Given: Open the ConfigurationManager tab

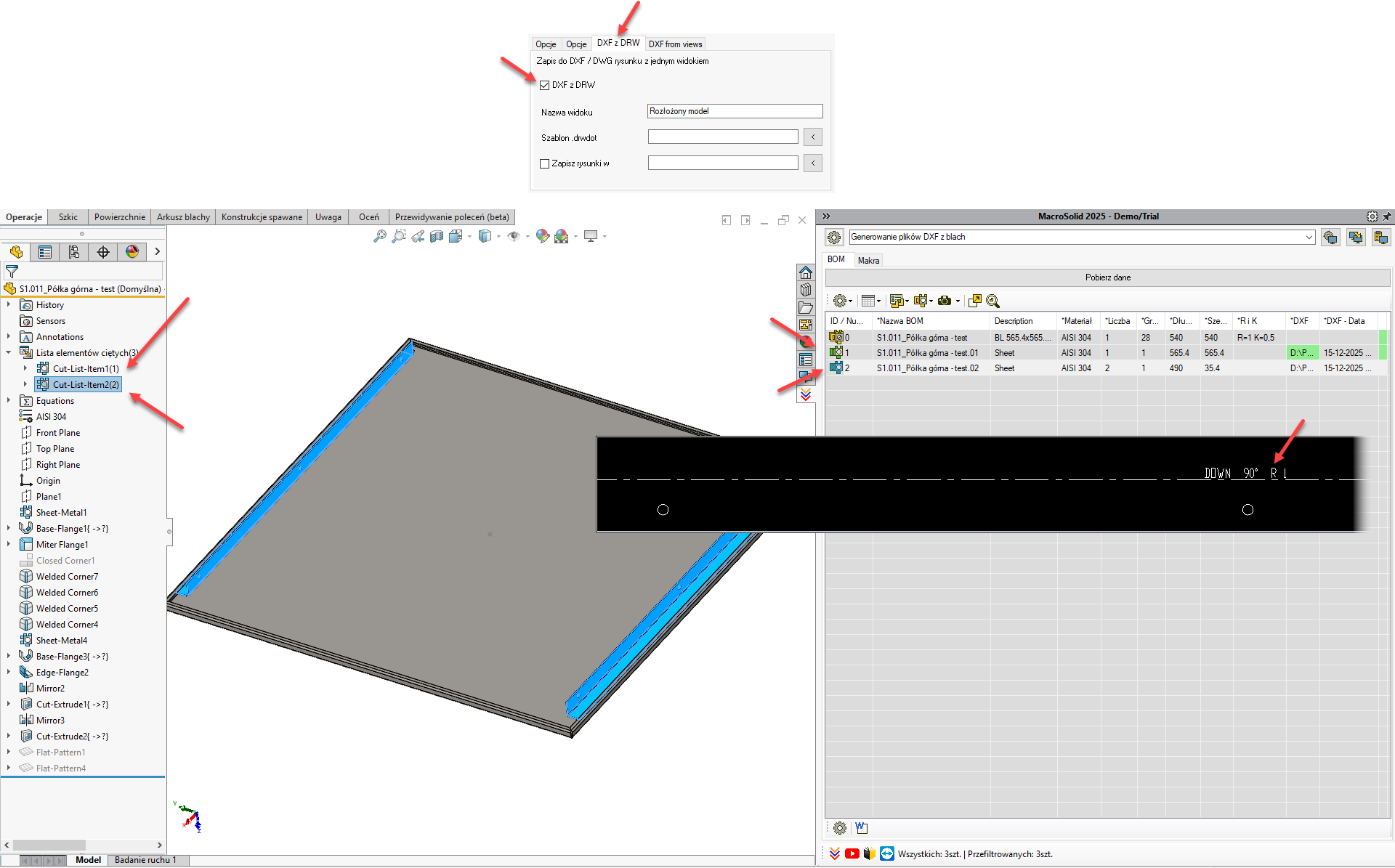Looking at the screenshot, I should tap(74, 252).
